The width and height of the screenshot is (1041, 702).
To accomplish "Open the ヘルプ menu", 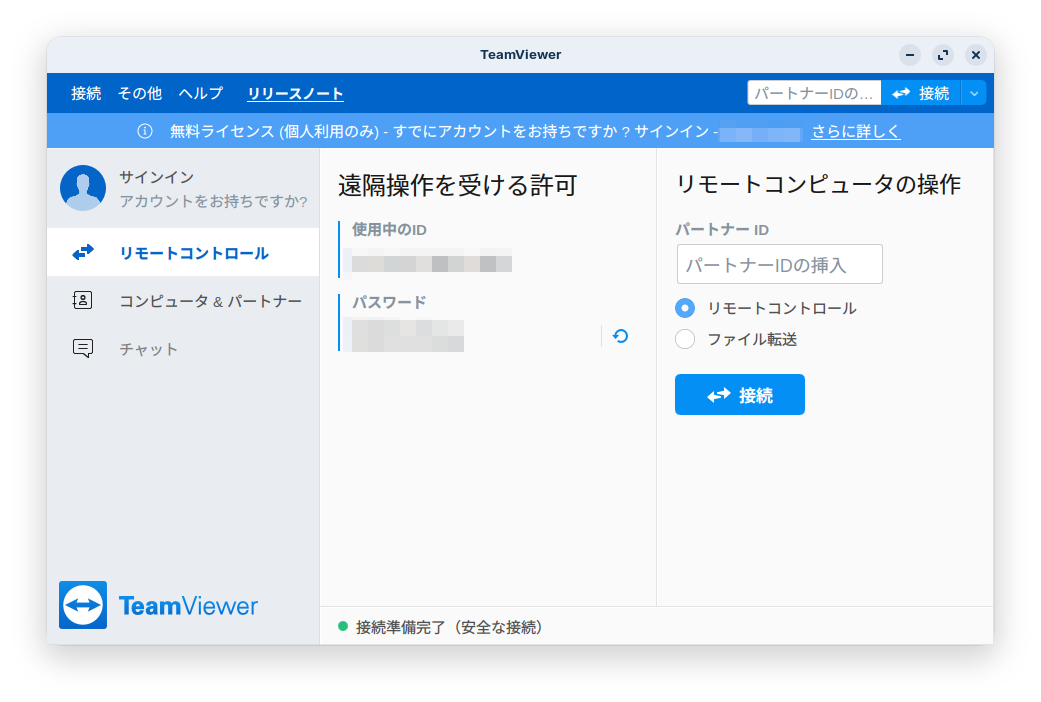I will pyautogui.click(x=201, y=94).
